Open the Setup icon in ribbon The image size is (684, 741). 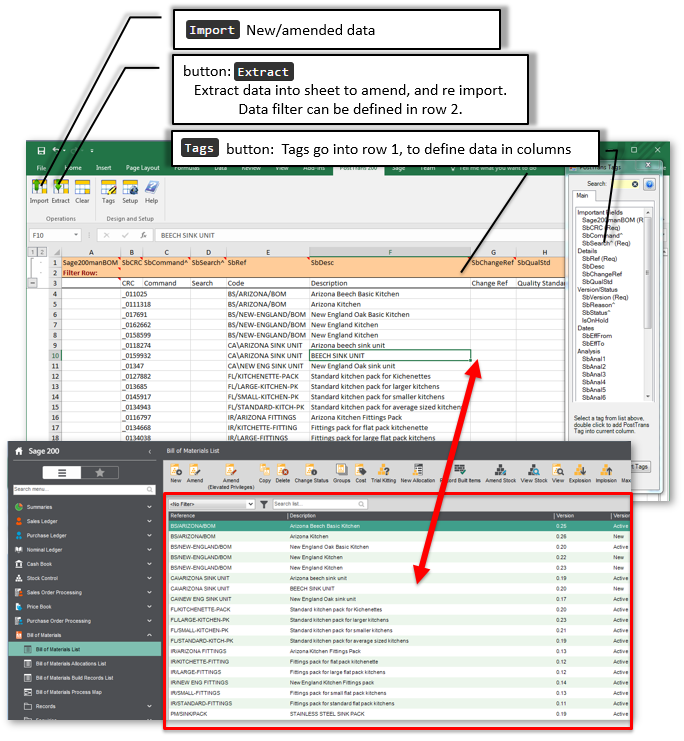tap(130, 188)
